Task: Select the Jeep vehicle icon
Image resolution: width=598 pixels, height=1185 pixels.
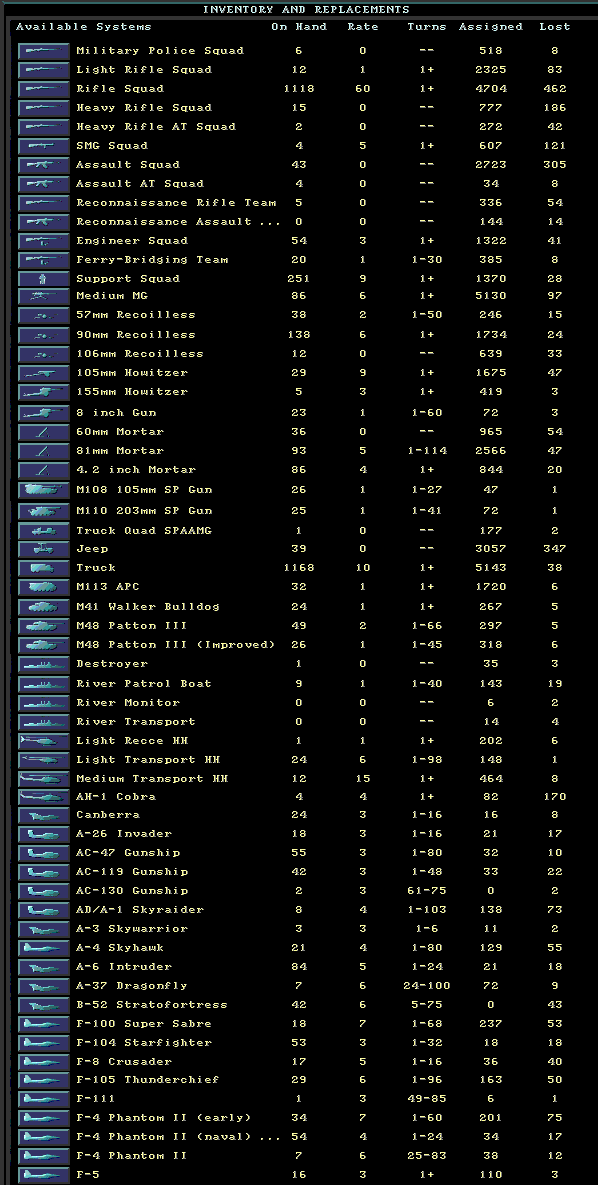Action: pyautogui.click(x=44, y=549)
